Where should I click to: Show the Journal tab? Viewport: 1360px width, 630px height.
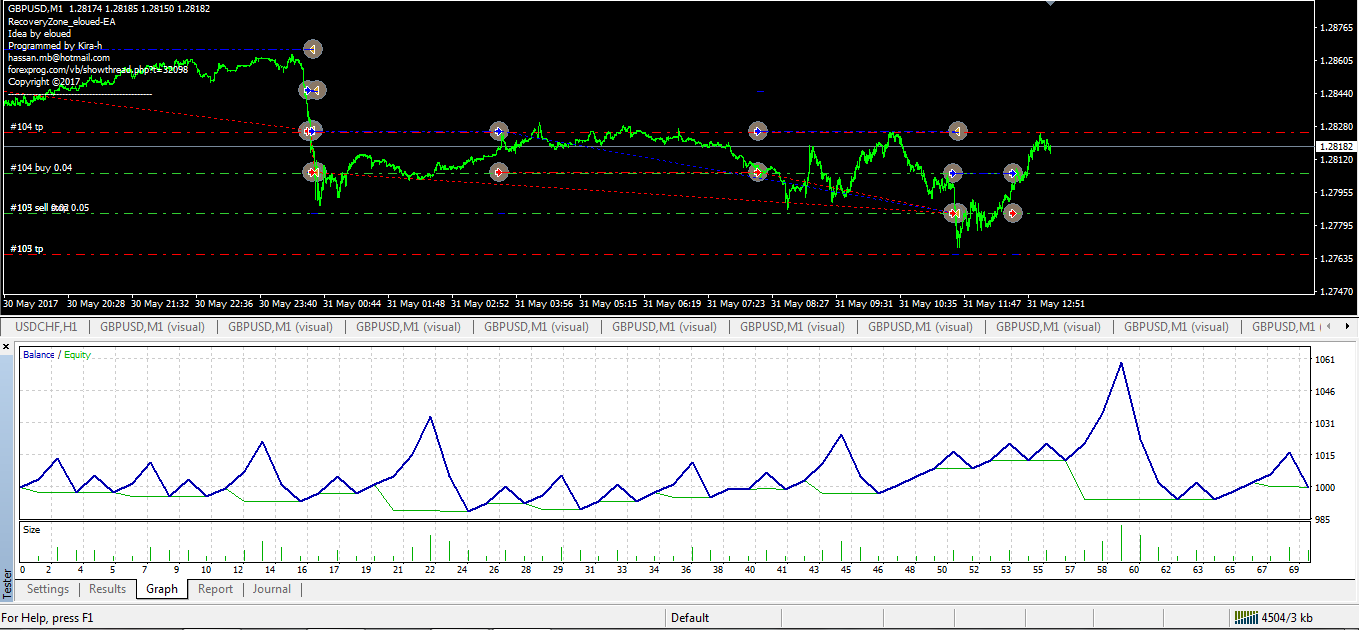point(271,589)
